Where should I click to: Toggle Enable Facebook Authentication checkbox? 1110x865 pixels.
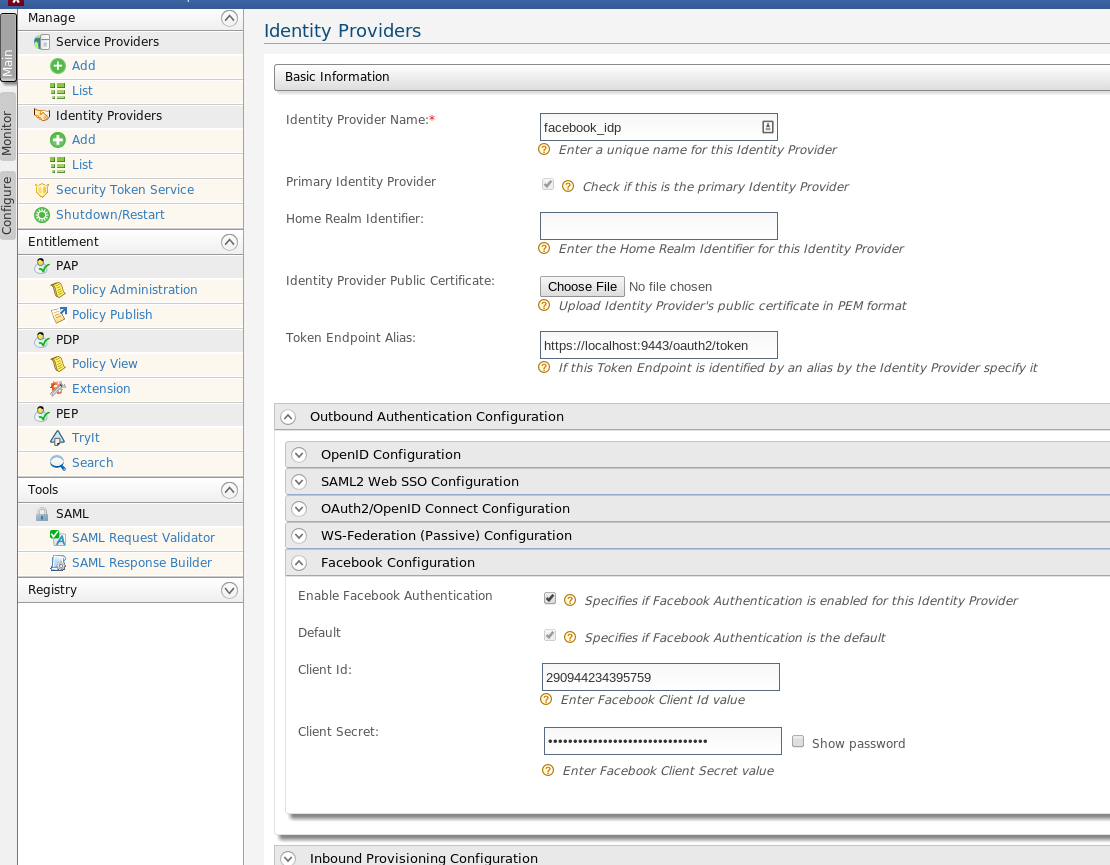tap(550, 599)
